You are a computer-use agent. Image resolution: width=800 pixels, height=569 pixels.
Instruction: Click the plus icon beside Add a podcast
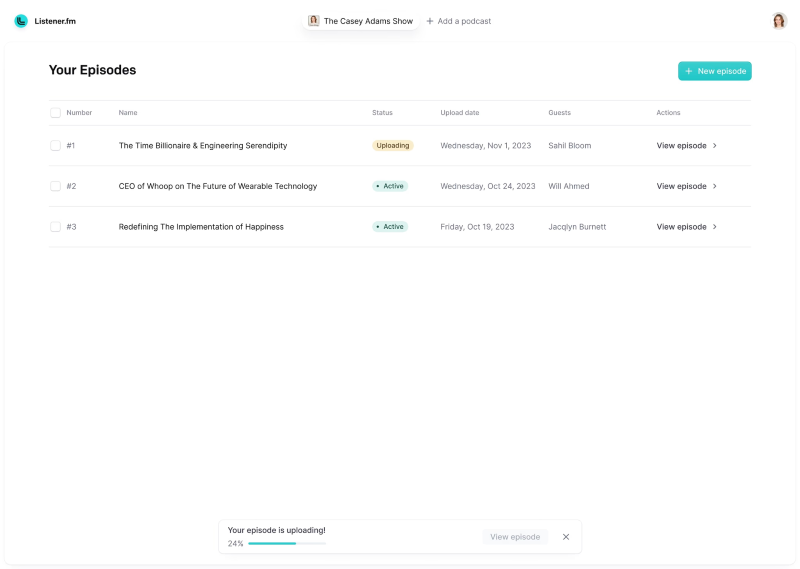(x=430, y=21)
